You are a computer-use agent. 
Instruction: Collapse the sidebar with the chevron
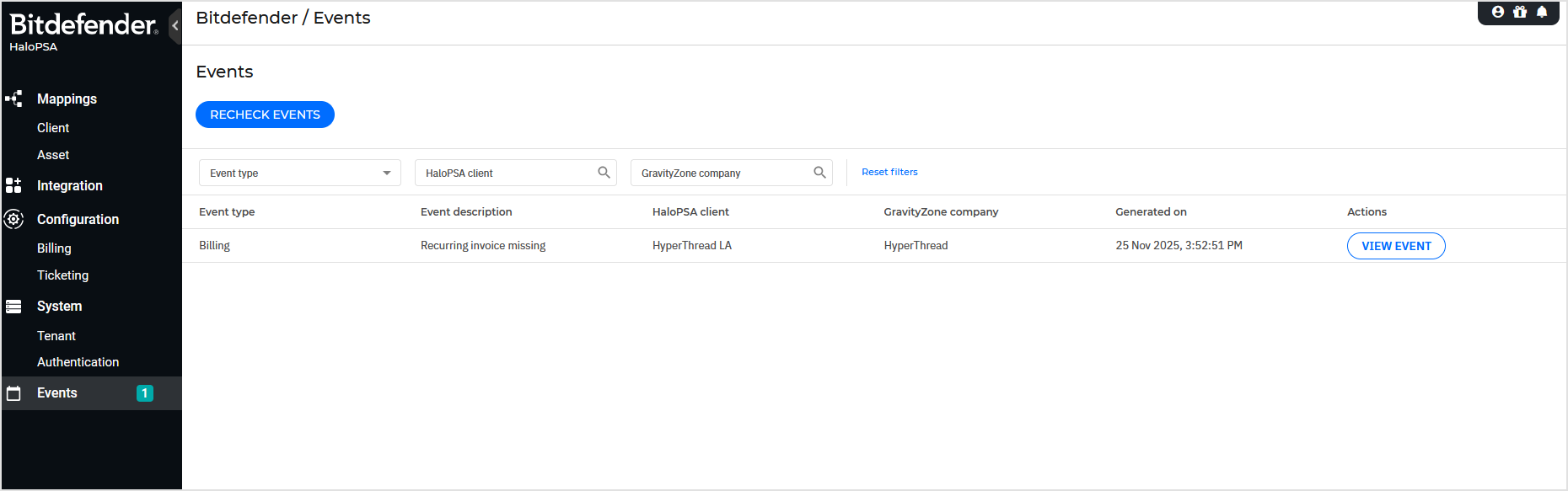pyautogui.click(x=175, y=25)
